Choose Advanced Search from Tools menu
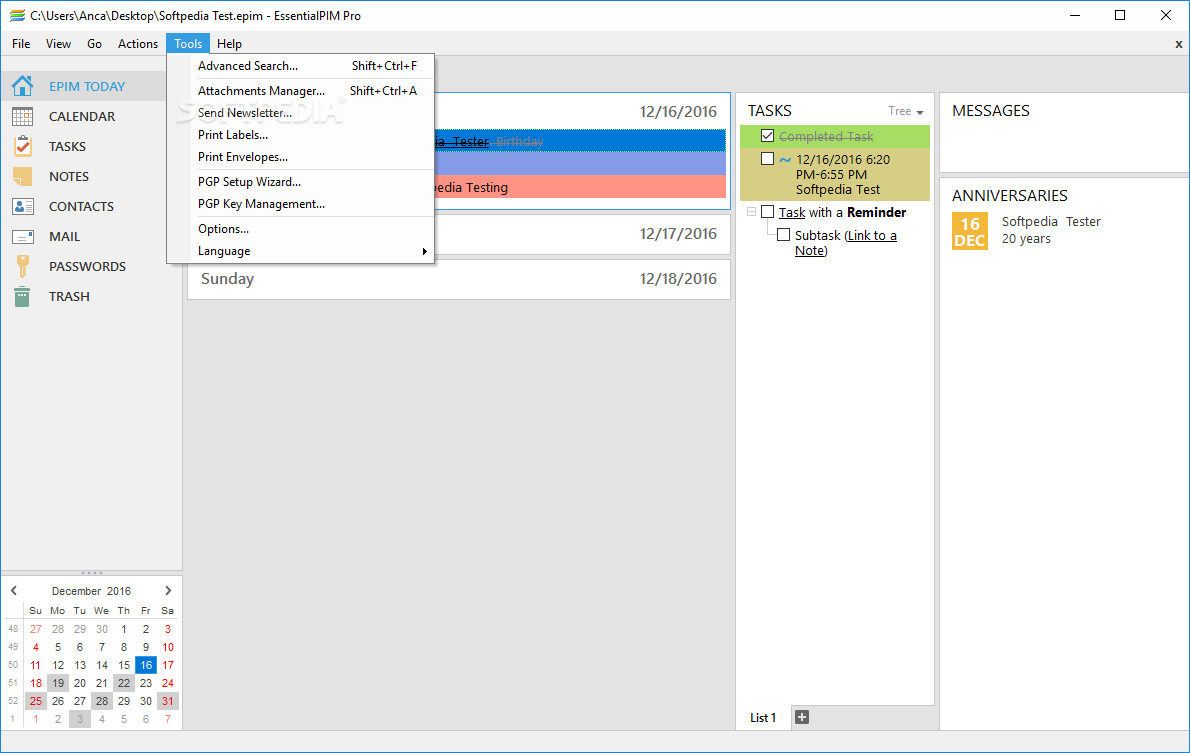1190x753 pixels. pyautogui.click(x=301, y=66)
